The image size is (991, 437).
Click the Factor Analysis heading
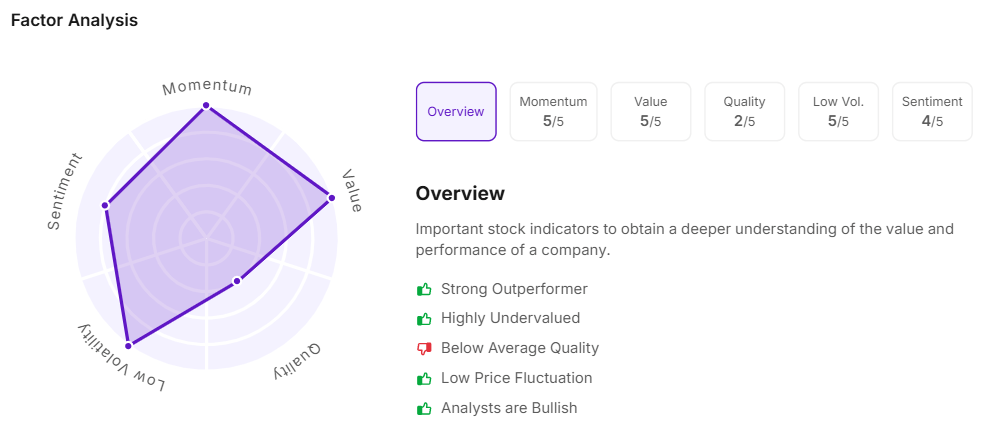[x=74, y=20]
